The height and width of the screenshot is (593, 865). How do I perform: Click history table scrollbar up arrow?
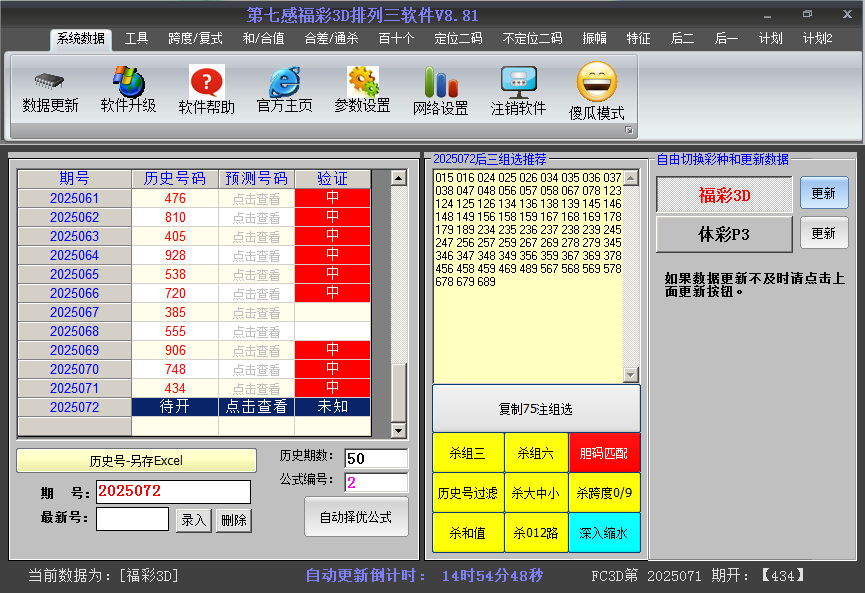click(x=398, y=178)
